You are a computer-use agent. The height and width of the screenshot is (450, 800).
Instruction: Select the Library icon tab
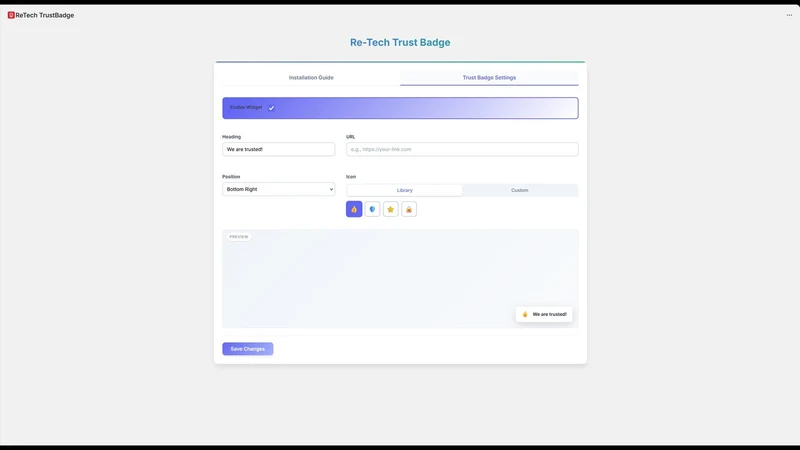[405, 190]
